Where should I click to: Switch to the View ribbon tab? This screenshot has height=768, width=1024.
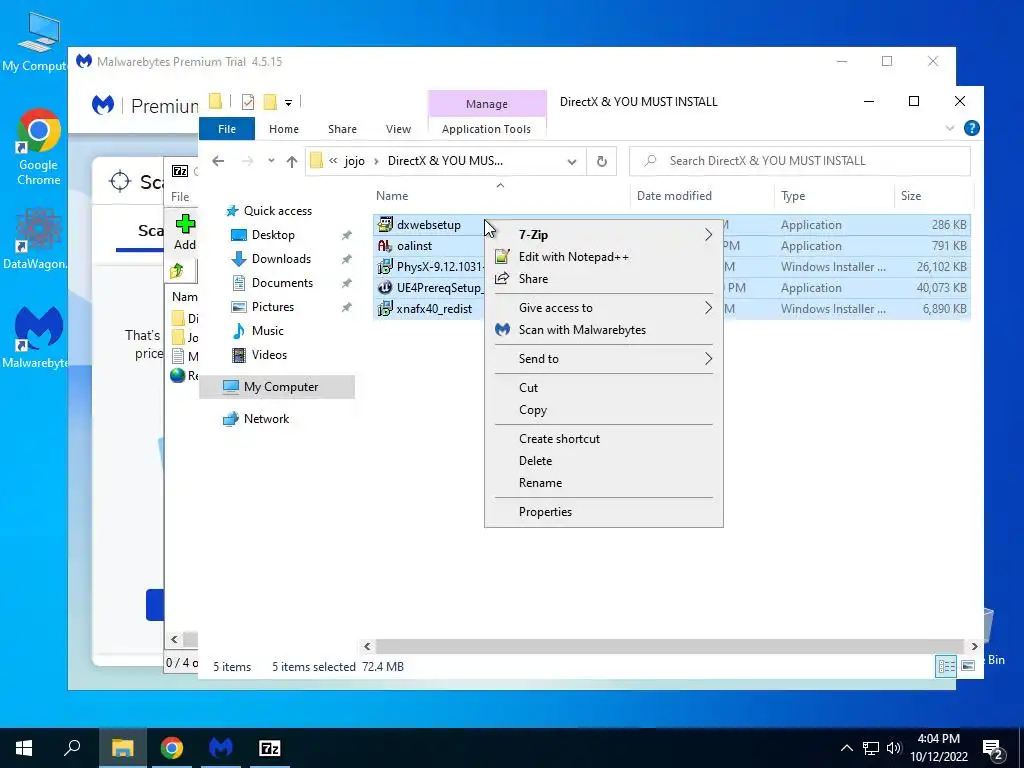[x=398, y=129]
